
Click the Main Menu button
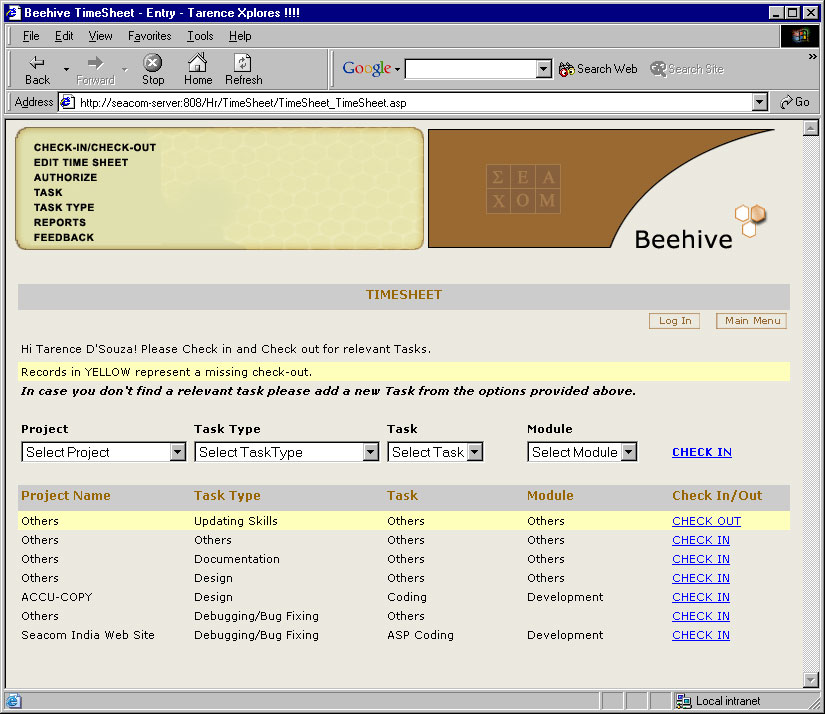click(752, 321)
